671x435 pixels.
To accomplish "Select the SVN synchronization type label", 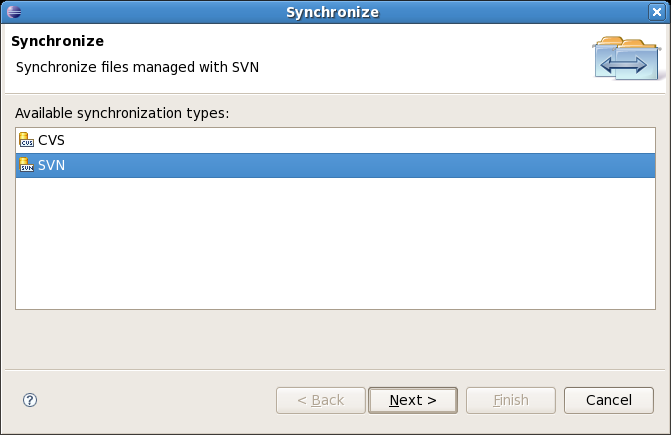I will point(51,165).
